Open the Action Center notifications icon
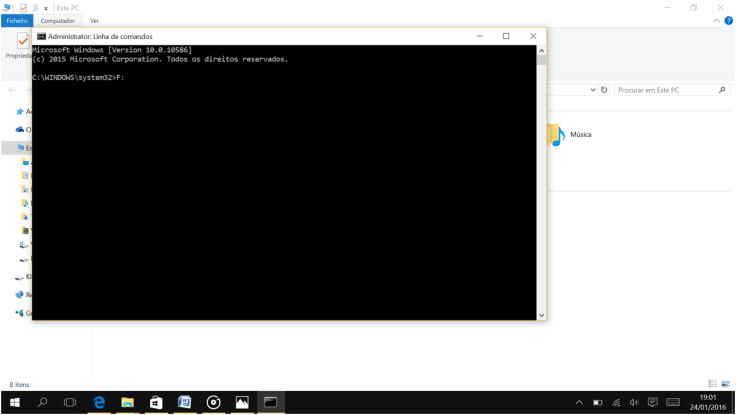 pyautogui.click(x=652, y=402)
